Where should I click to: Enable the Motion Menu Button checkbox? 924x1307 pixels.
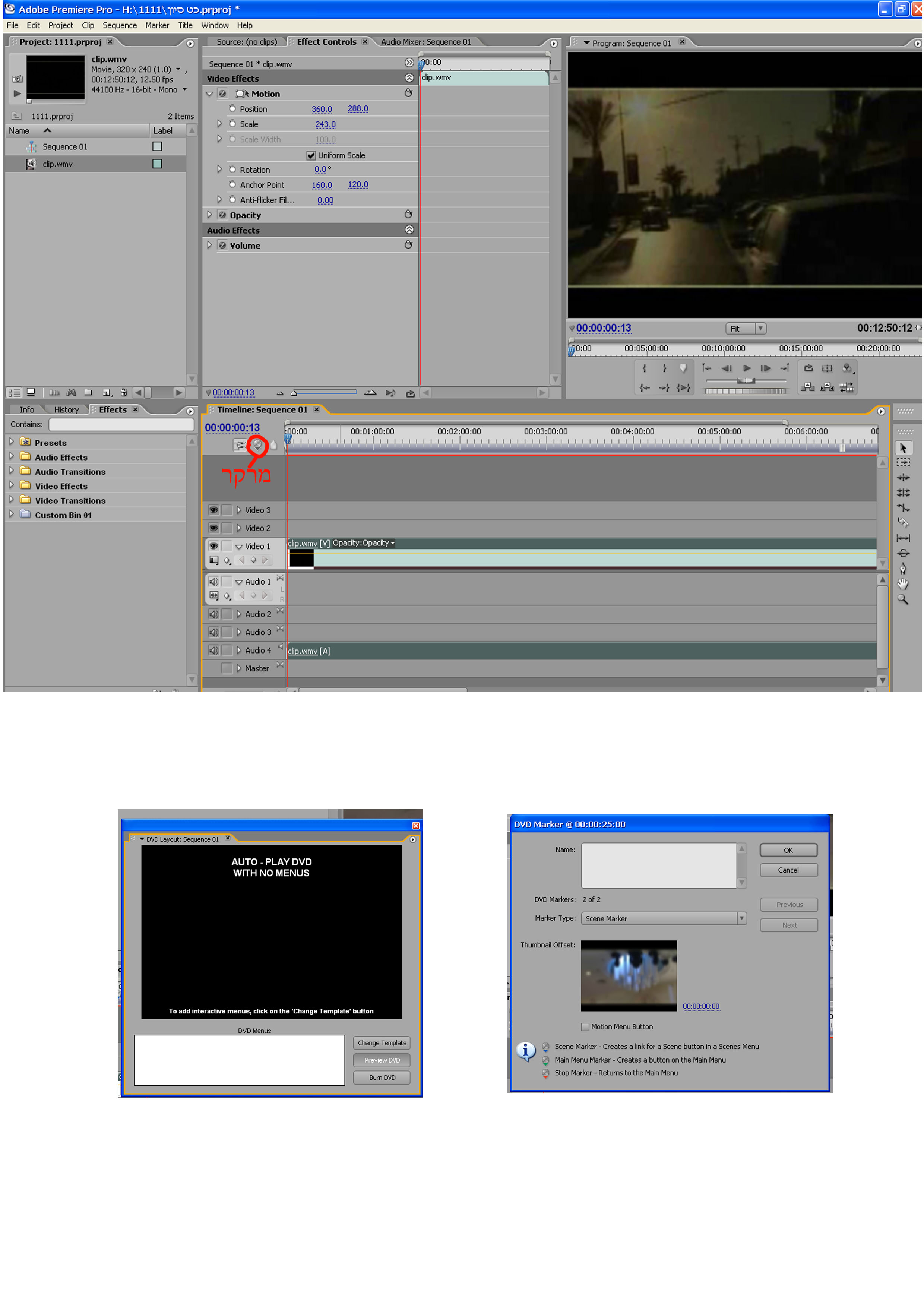point(585,1027)
